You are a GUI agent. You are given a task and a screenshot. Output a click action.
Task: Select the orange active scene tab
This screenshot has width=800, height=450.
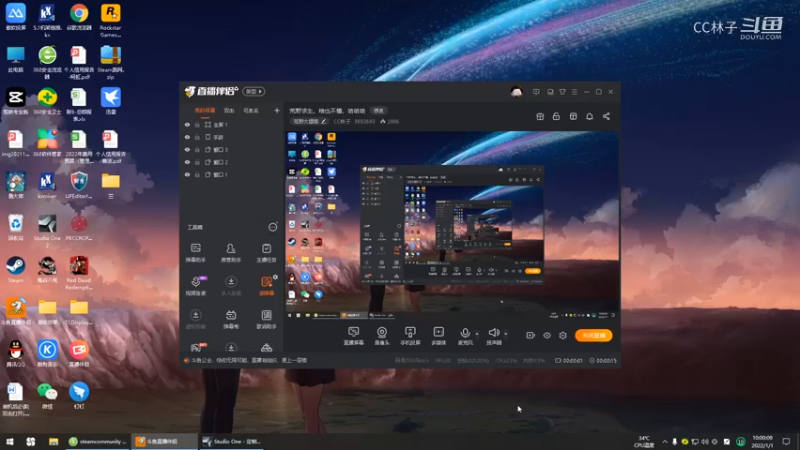pyautogui.click(x=205, y=110)
